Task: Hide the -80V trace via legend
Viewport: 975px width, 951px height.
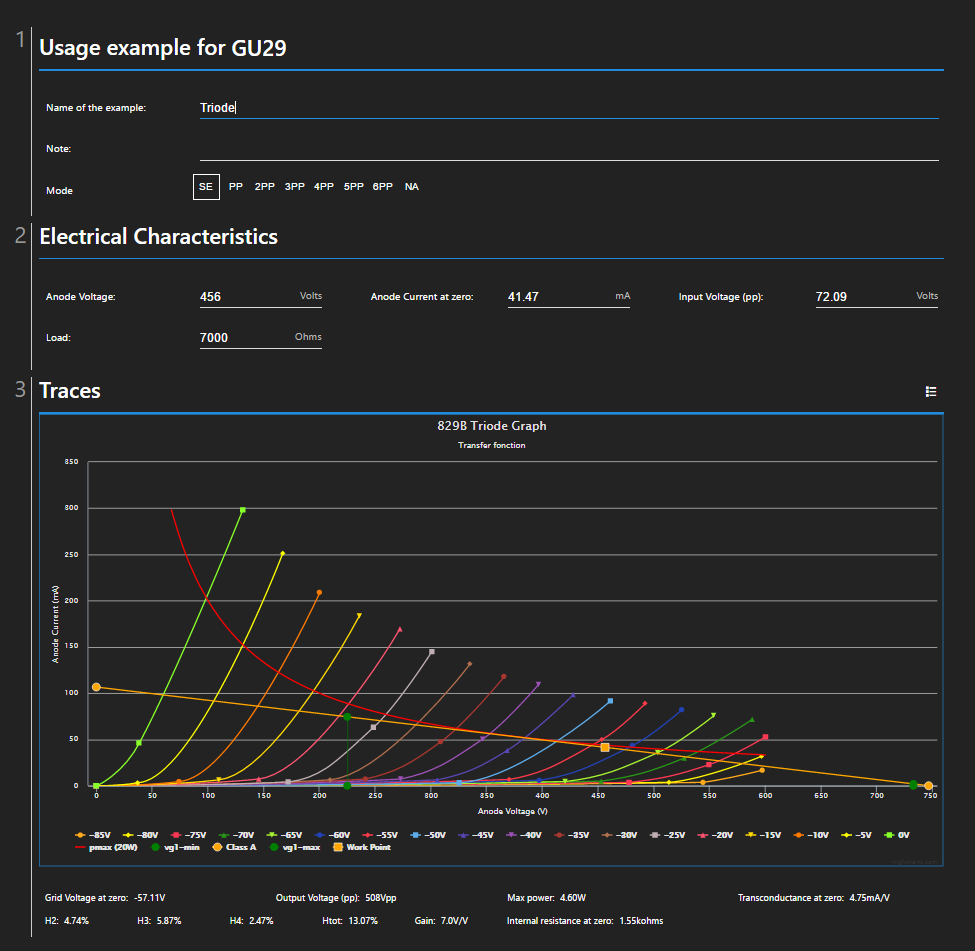Action: pyautogui.click(x=141, y=835)
